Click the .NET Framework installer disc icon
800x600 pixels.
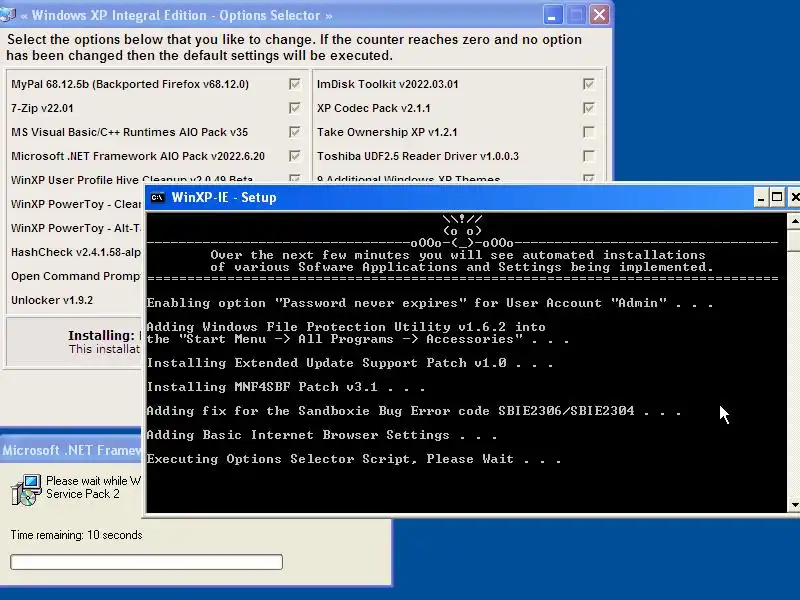point(26,489)
